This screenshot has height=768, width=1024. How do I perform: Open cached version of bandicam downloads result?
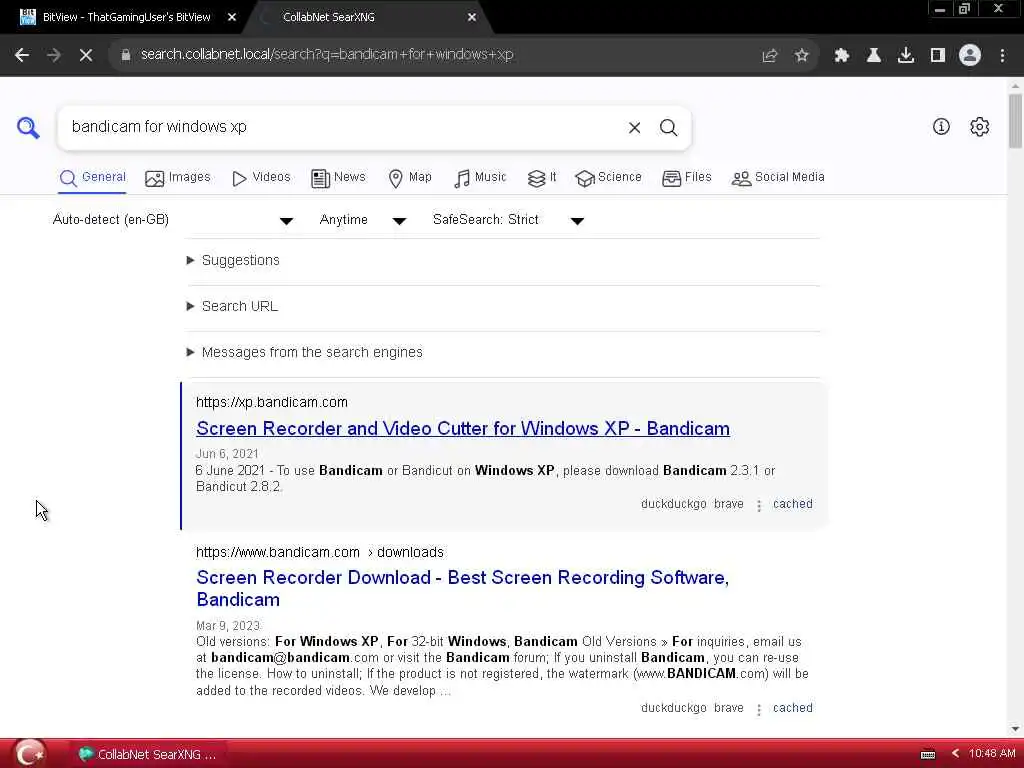(793, 708)
